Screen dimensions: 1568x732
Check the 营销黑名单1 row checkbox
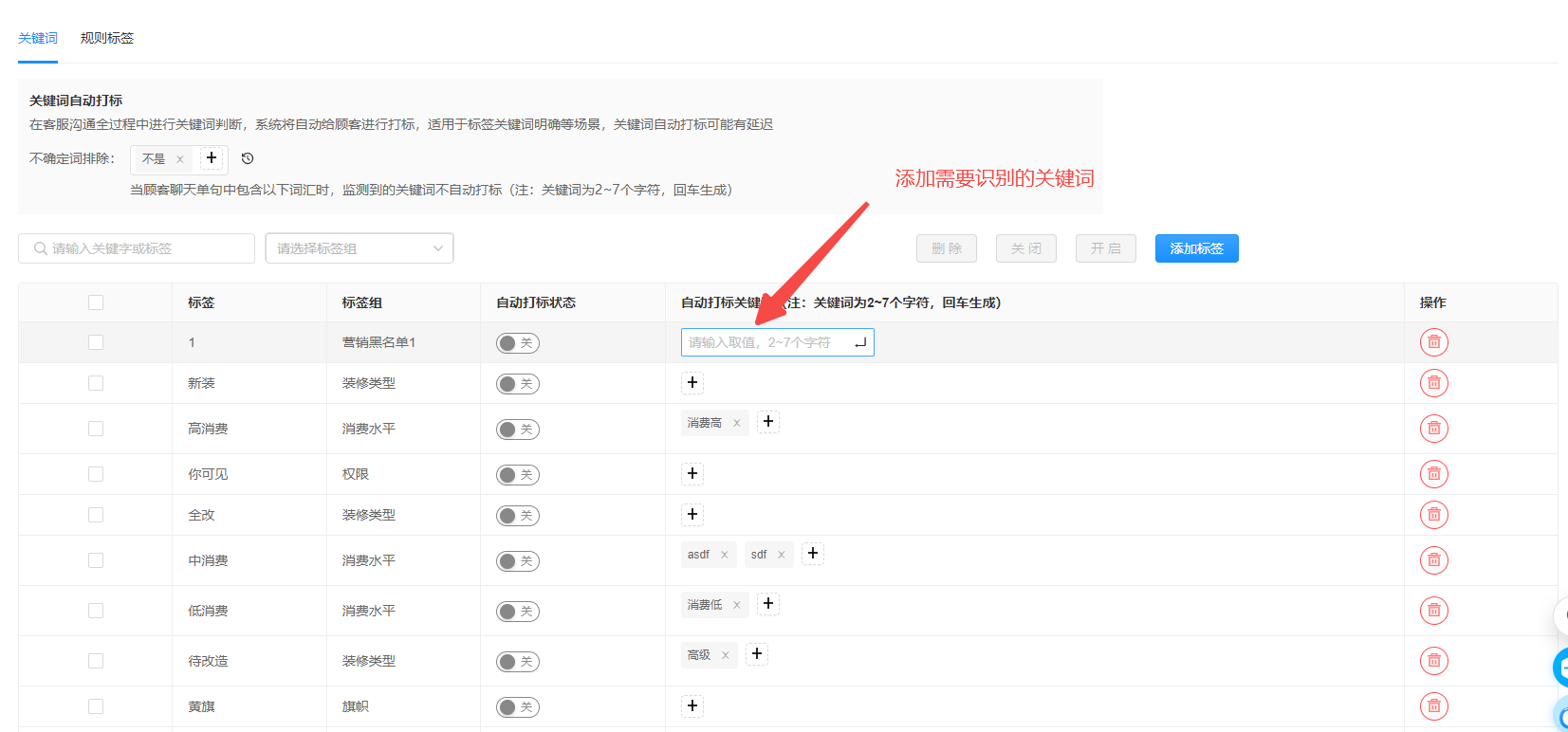(x=96, y=342)
